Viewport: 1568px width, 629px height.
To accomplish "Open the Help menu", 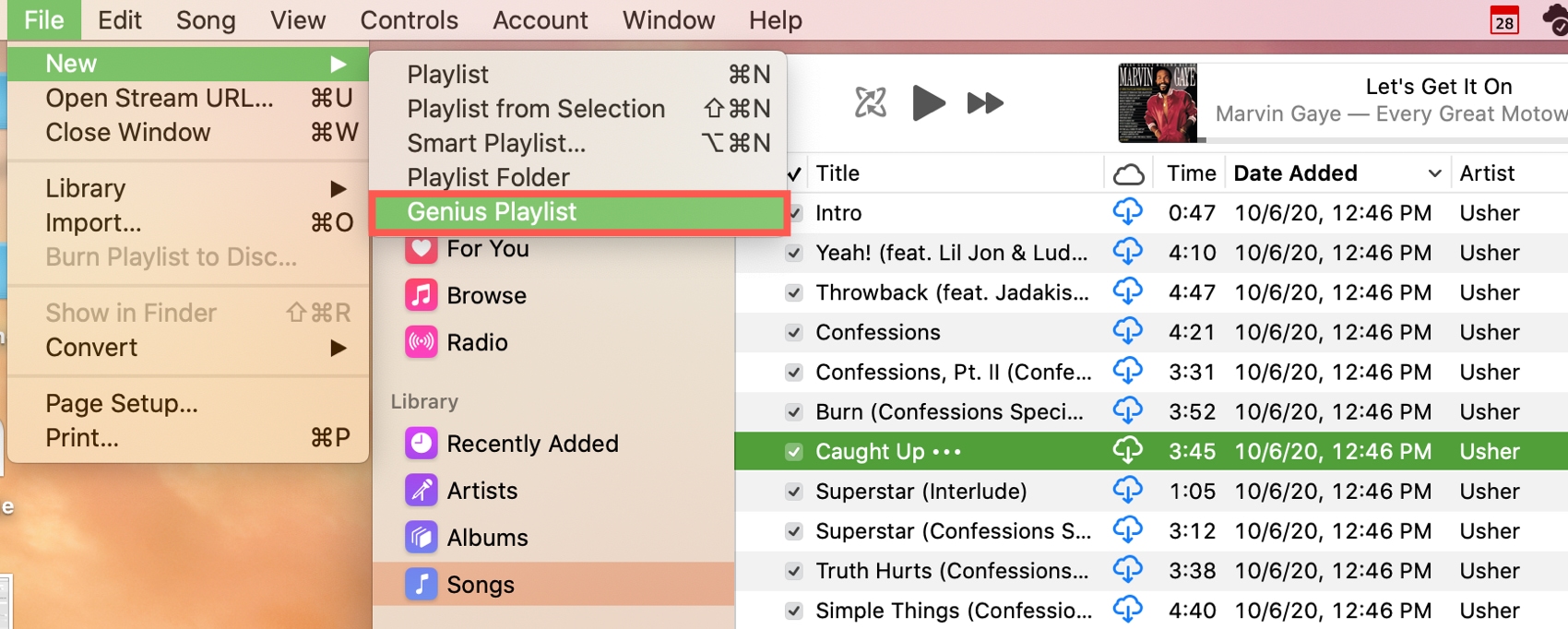I will tap(776, 19).
